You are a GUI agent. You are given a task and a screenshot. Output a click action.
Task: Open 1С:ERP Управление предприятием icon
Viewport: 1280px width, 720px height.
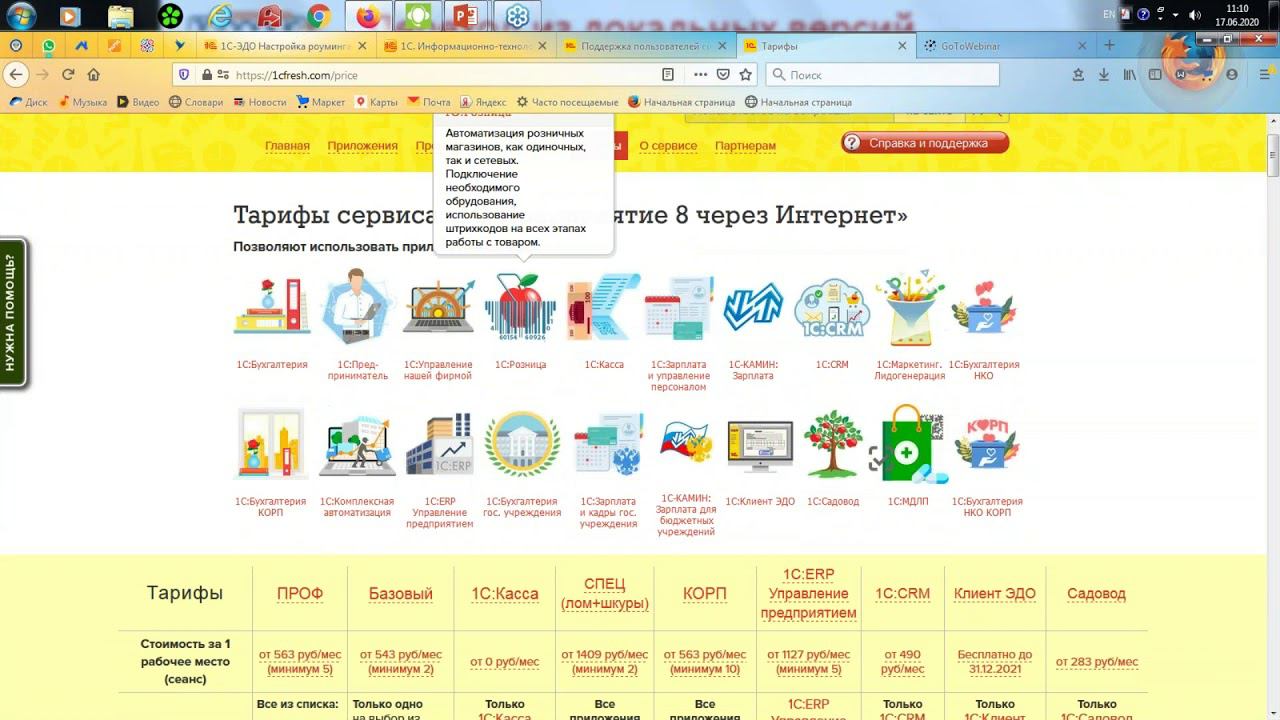[439, 444]
